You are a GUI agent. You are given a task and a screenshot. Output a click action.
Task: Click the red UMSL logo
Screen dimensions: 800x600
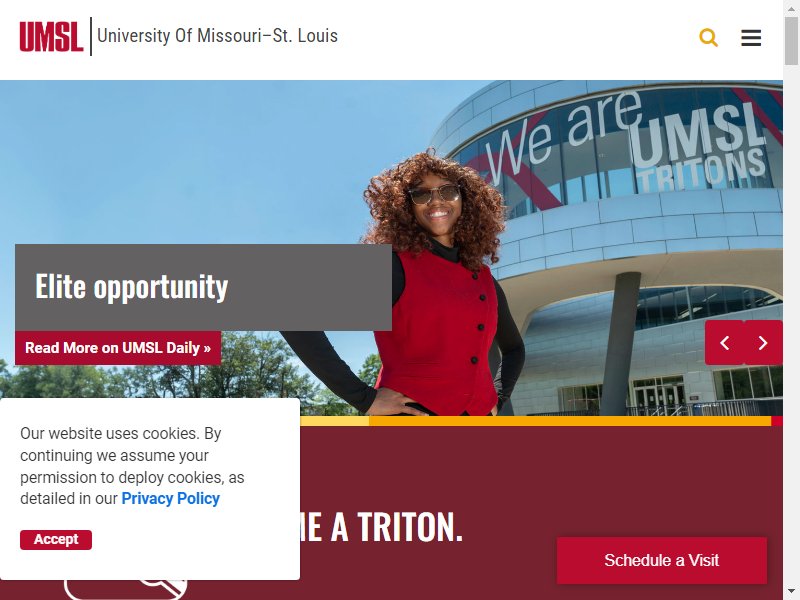tap(51, 36)
